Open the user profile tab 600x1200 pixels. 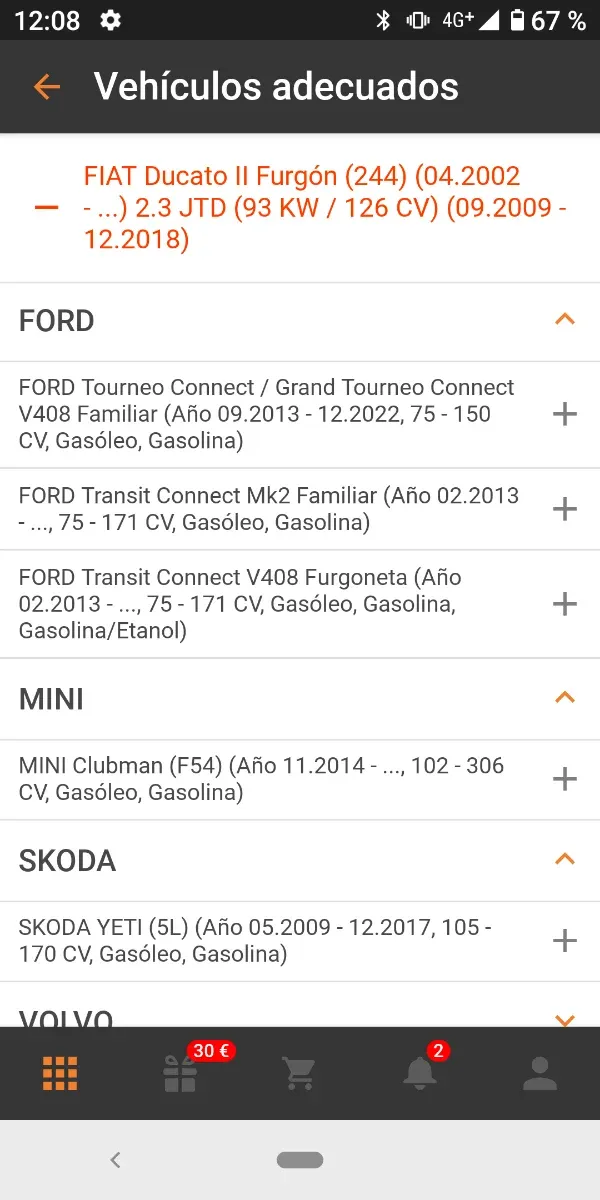pyautogui.click(x=540, y=1073)
